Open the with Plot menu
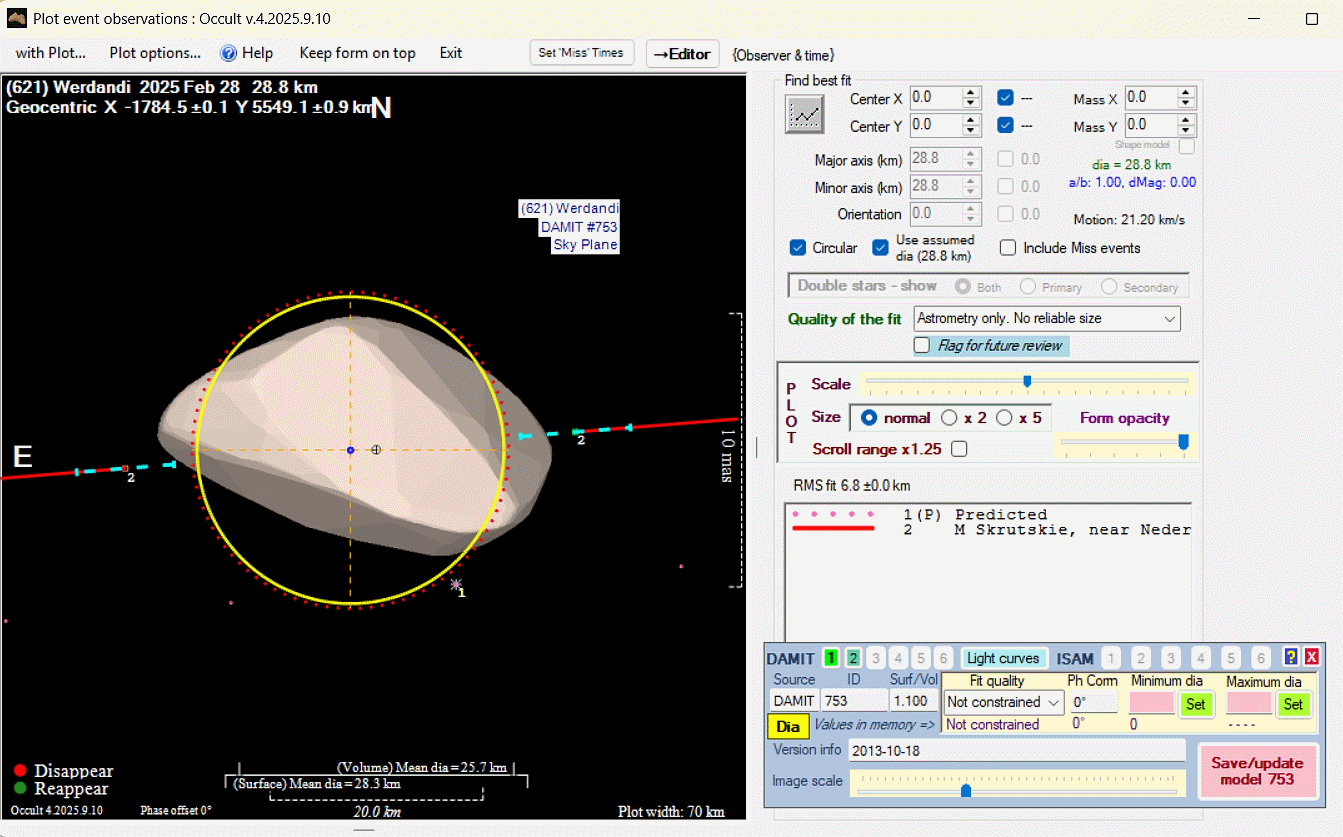 coord(51,53)
